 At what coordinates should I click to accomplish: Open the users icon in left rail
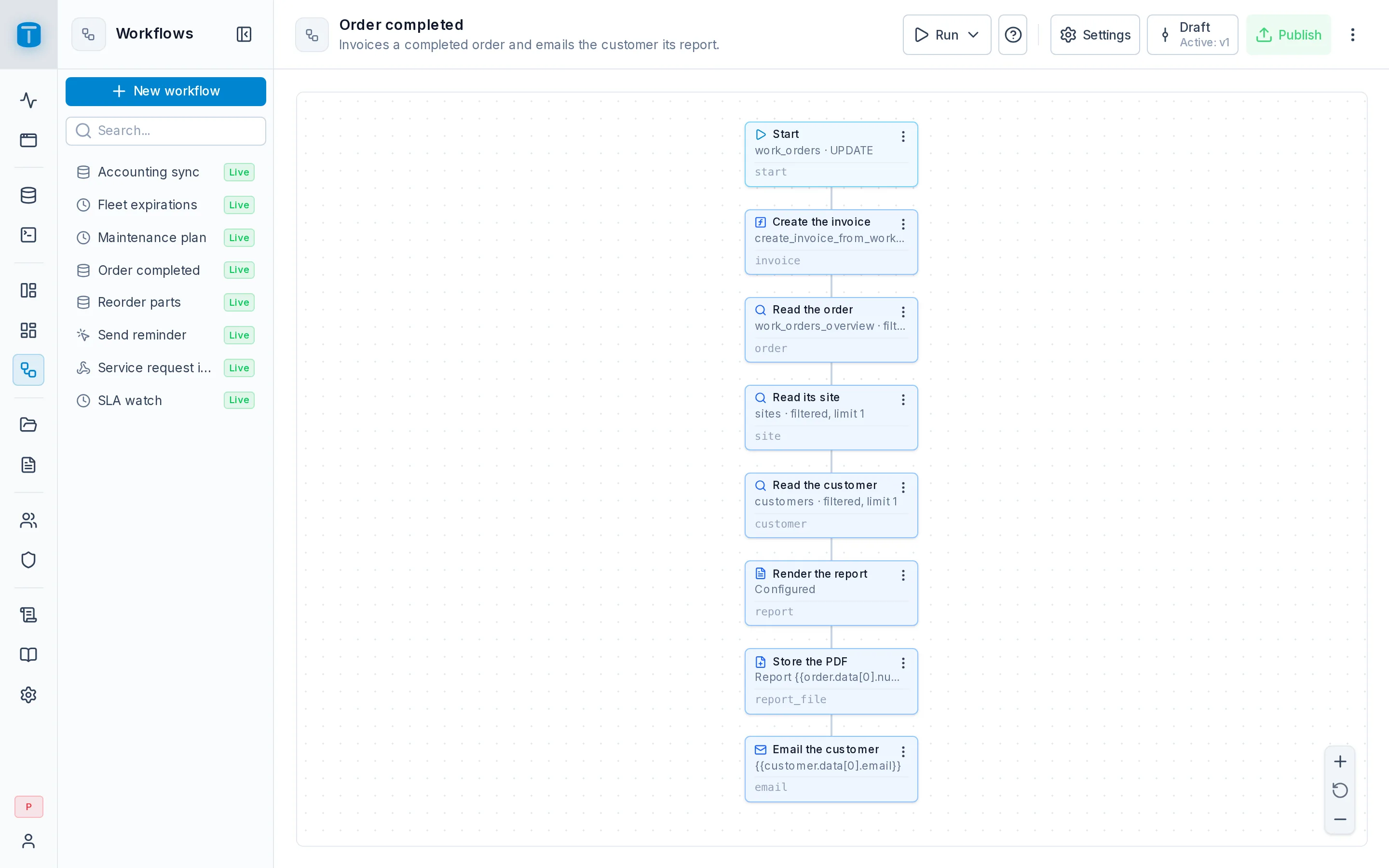click(x=28, y=520)
